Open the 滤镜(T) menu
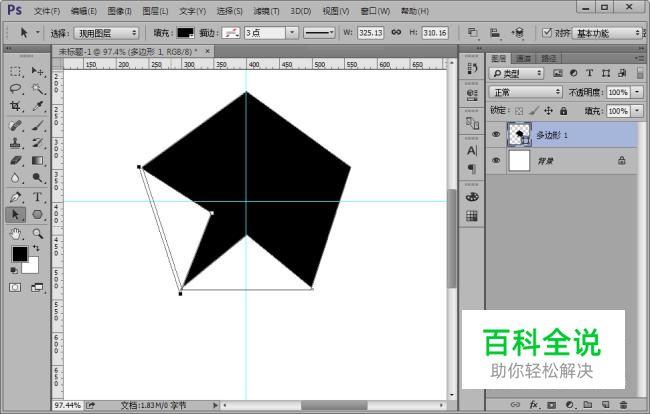The image size is (650, 414). 266,11
